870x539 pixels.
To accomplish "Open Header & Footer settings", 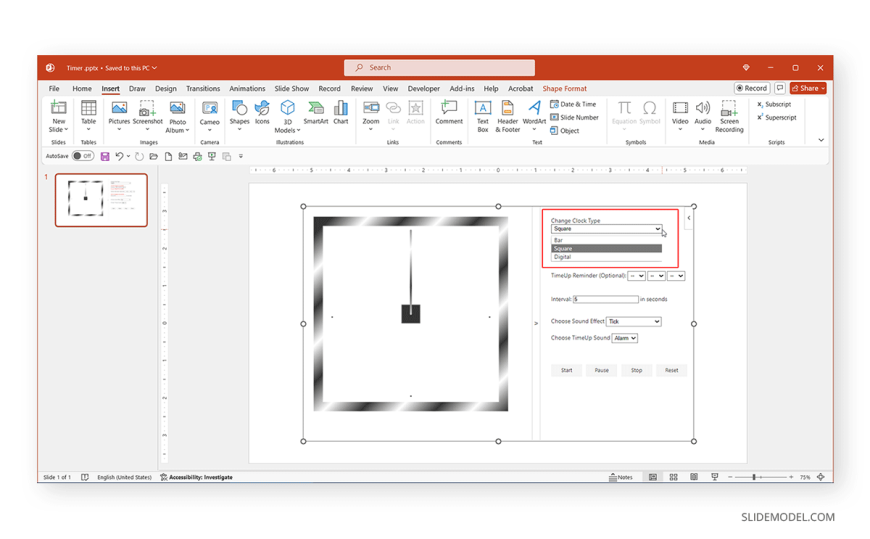I will (x=507, y=117).
